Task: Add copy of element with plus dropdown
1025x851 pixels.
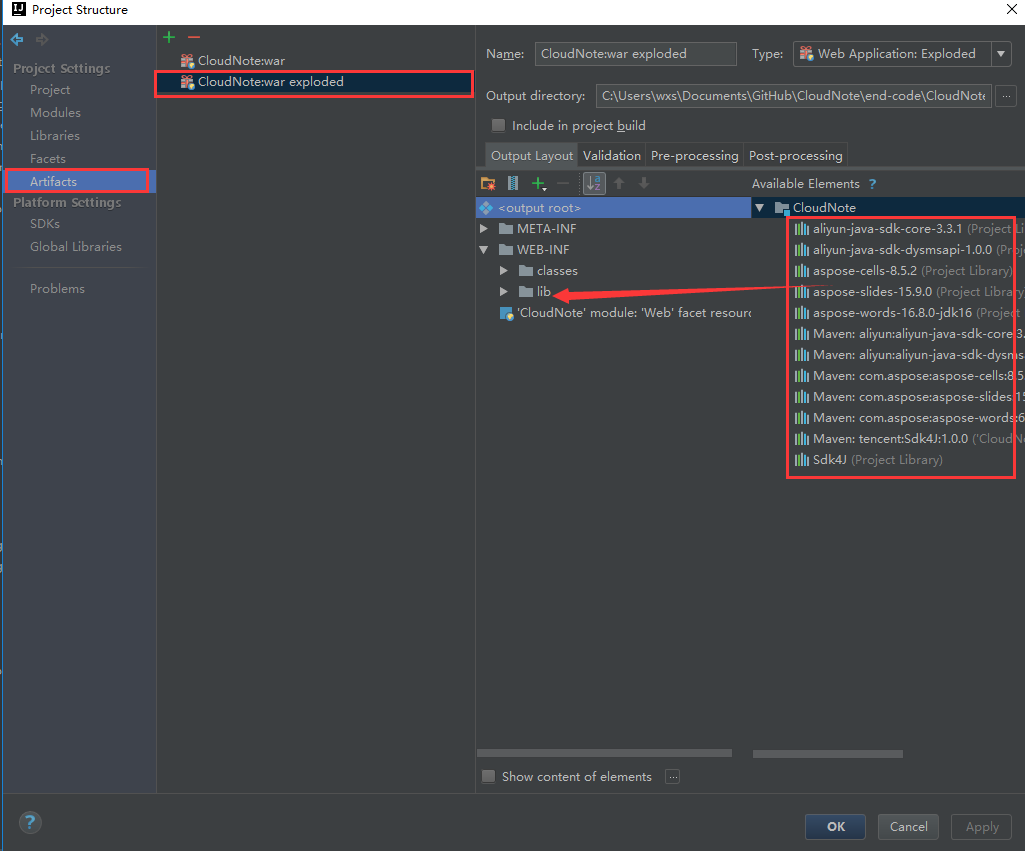Action: tap(539, 184)
